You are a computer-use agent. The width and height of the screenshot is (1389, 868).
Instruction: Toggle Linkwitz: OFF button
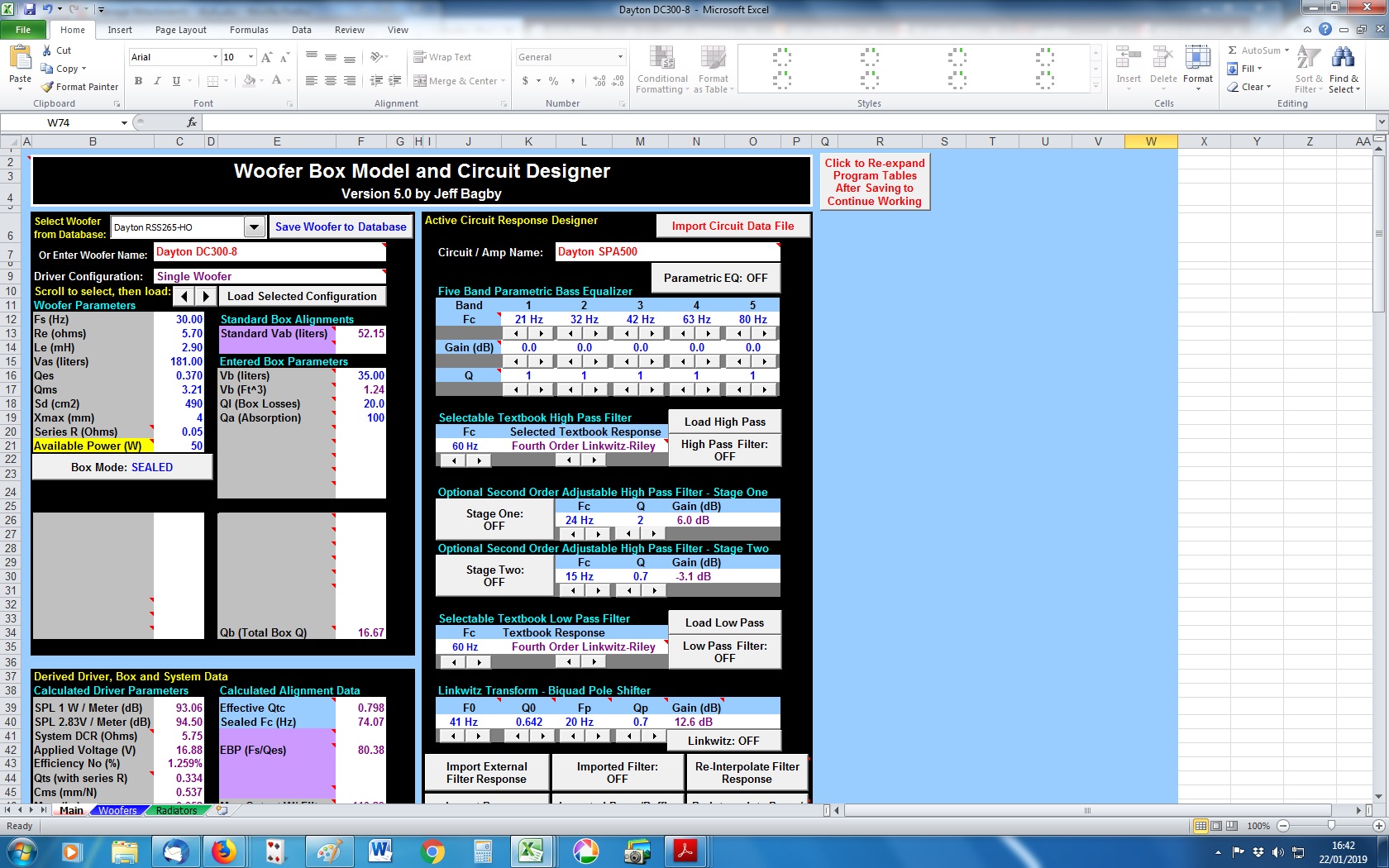723,741
